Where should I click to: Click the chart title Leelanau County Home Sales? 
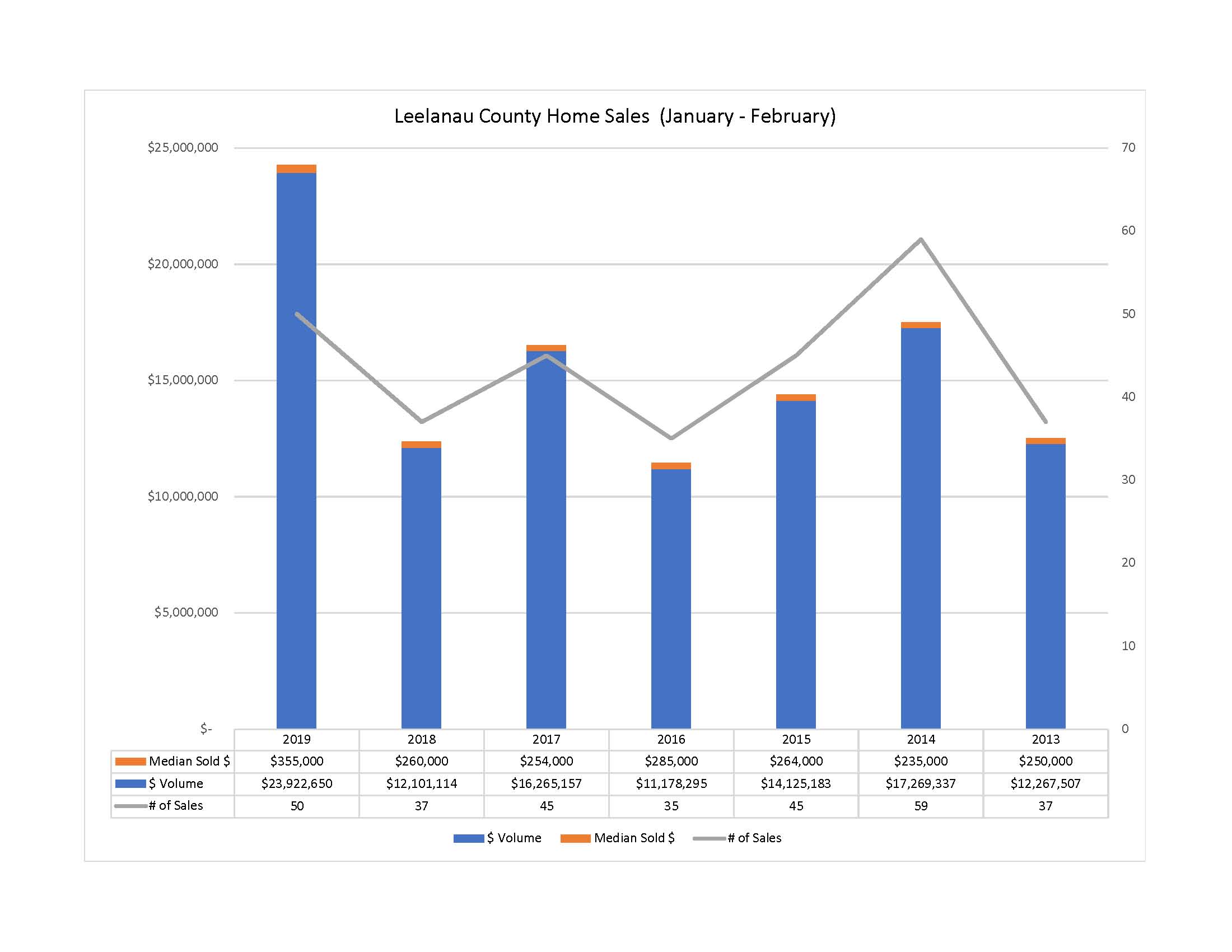614,115
